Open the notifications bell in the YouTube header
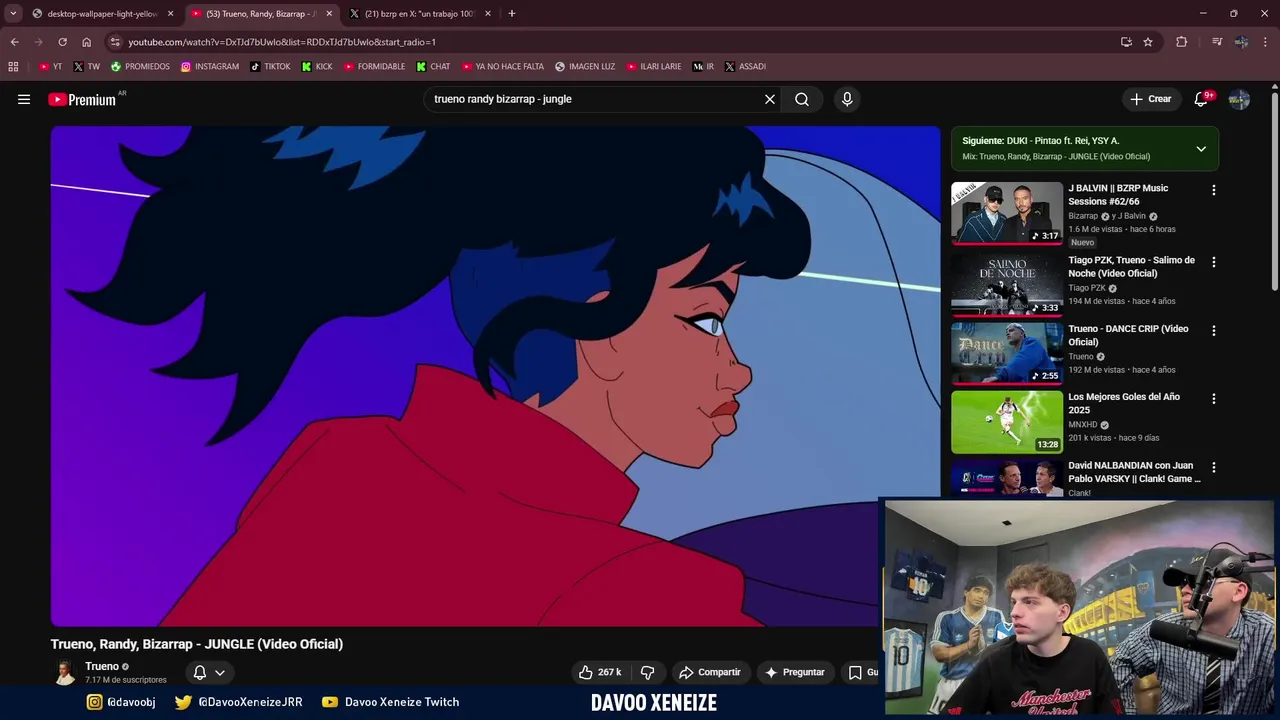1280x720 pixels. click(x=1201, y=99)
